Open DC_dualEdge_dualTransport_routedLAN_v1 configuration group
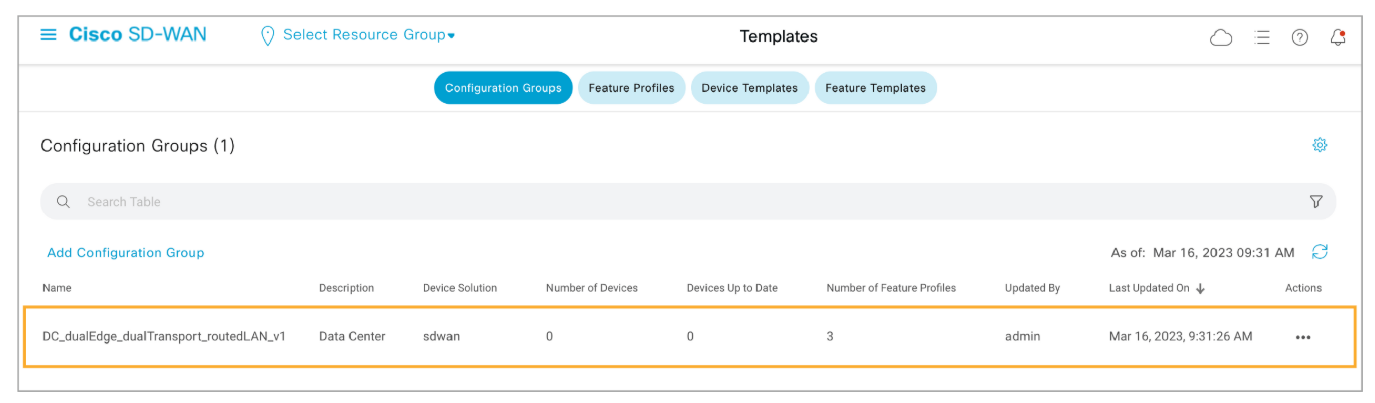This screenshot has width=1375, height=403. point(164,336)
